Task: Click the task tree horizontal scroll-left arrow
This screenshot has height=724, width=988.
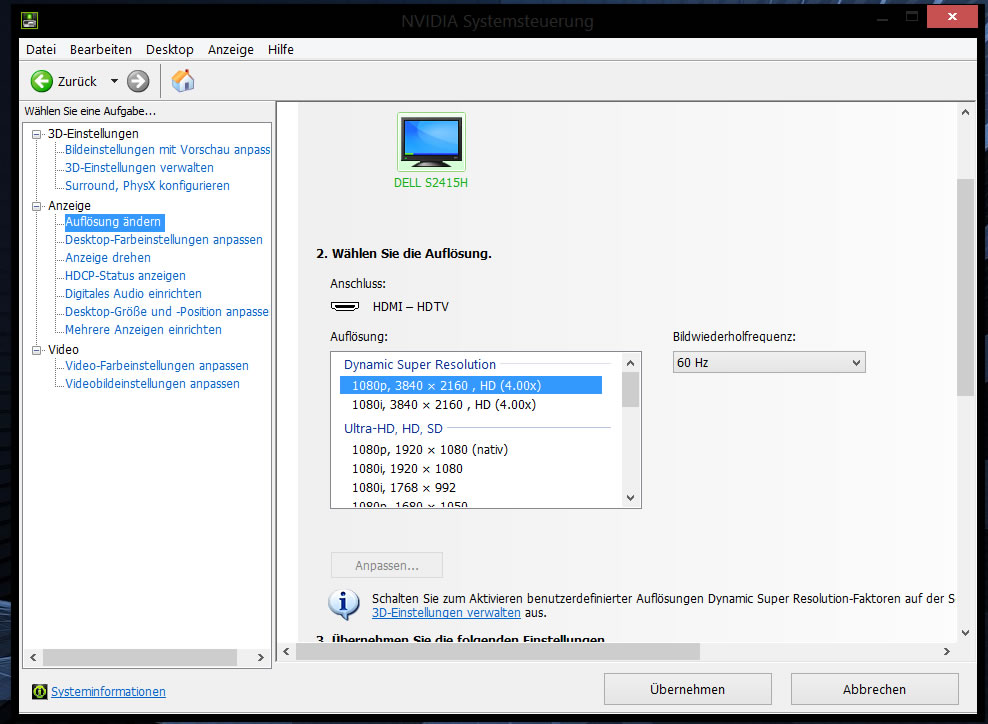Action: 33,657
